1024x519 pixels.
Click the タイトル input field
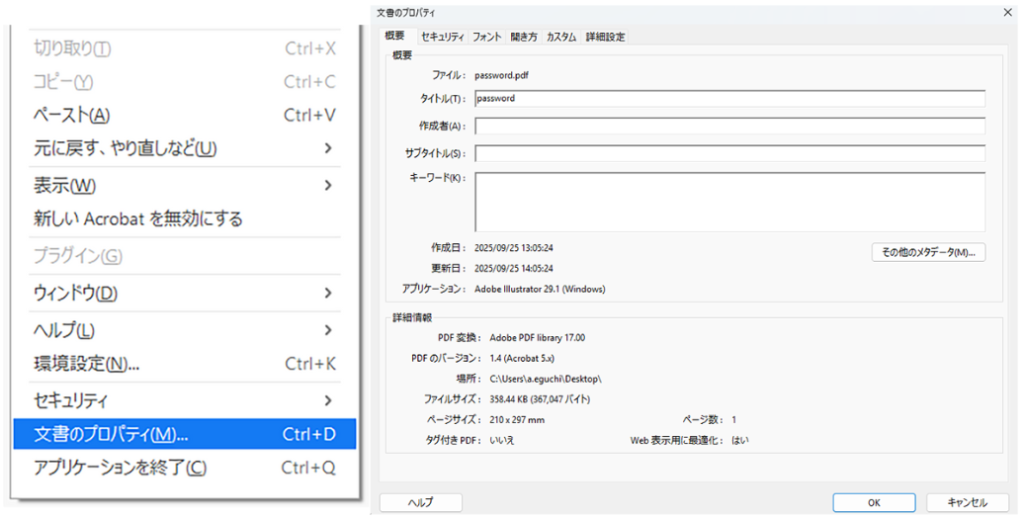pos(730,99)
